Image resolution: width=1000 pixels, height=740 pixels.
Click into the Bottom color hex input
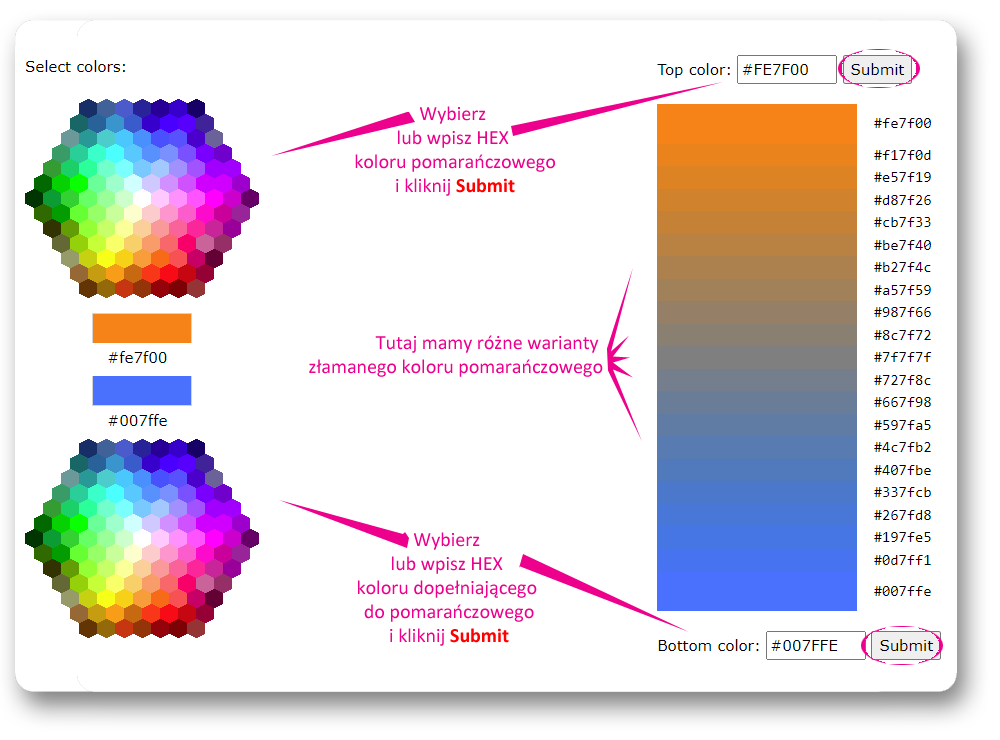(x=815, y=646)
